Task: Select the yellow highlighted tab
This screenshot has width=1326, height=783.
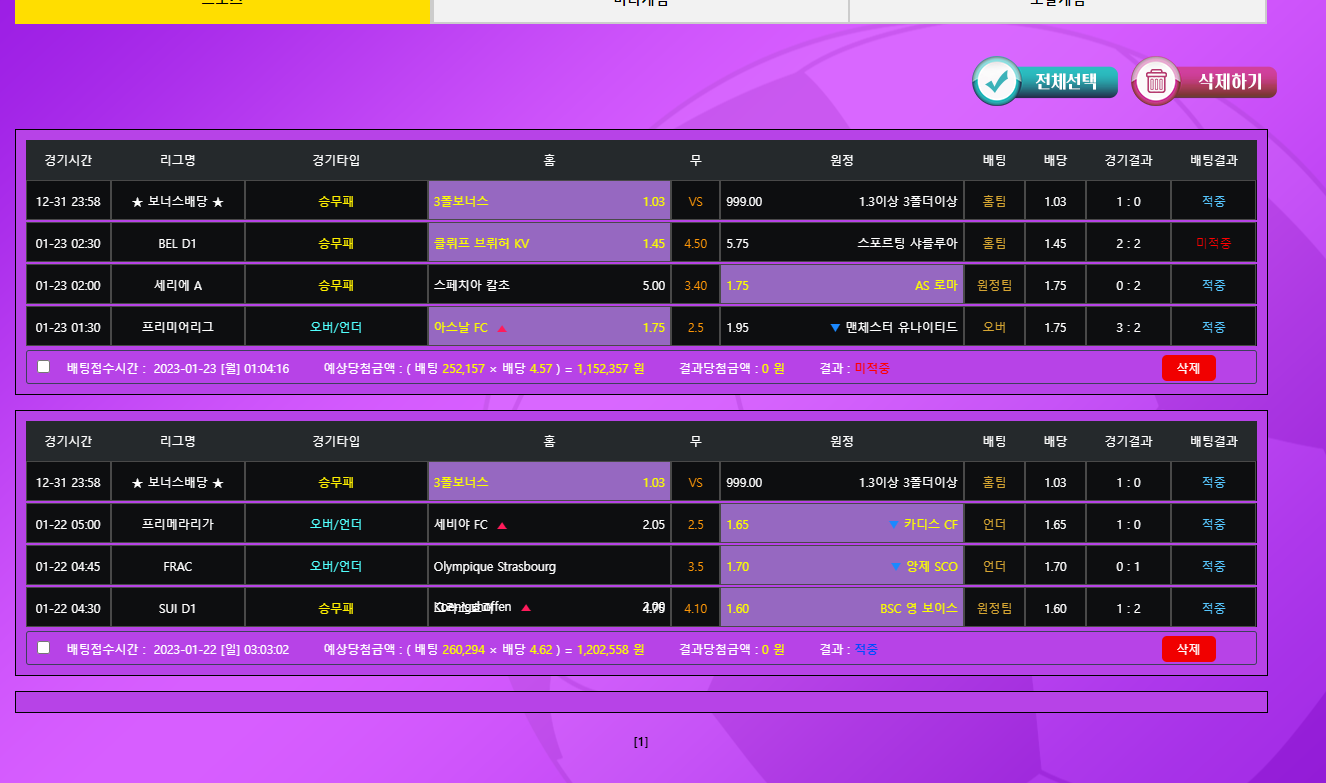Action: [x=222, y=8]
